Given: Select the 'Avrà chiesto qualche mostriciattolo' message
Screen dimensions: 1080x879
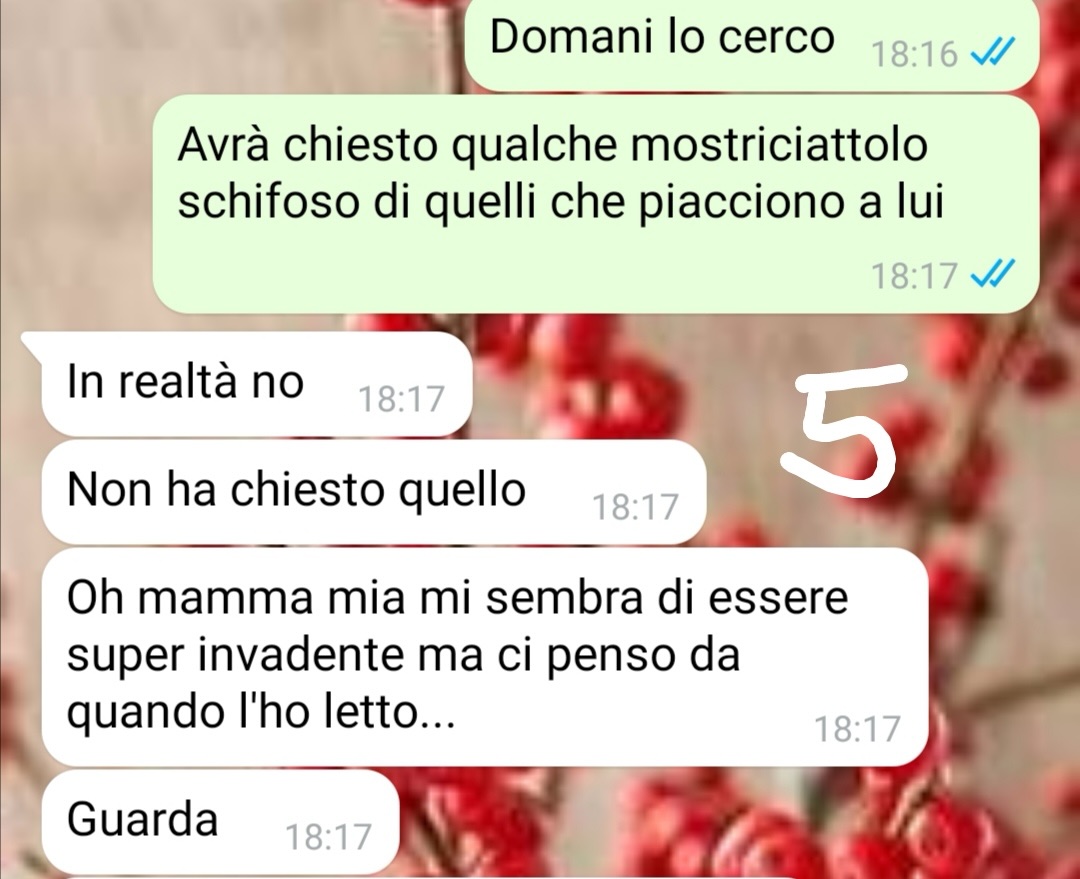Looking at the screenshot, I should [595, 204].
